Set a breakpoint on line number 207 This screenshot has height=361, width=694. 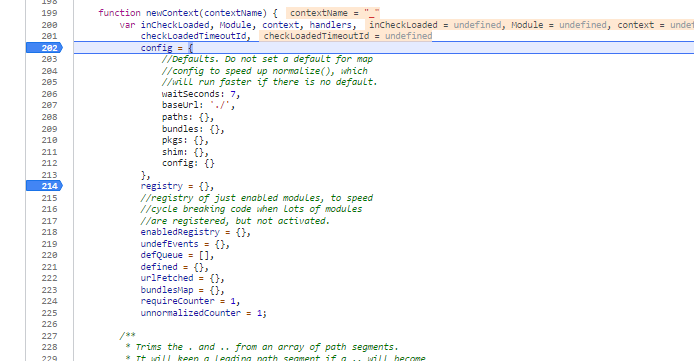50,105
